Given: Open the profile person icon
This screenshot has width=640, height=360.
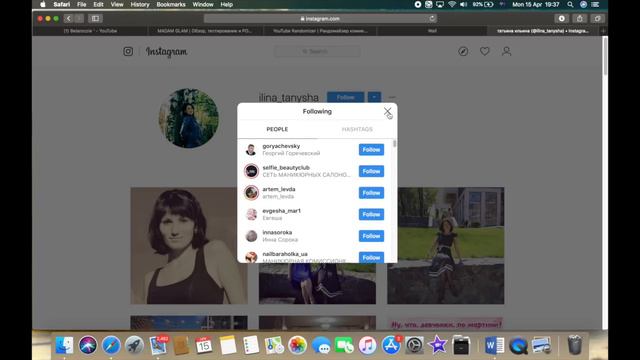Looking at the screenshot, I should coord(507,51).
